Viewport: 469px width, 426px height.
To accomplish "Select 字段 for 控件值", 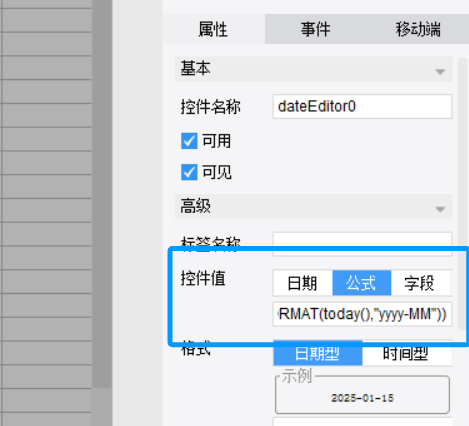I will coord(420,283).
